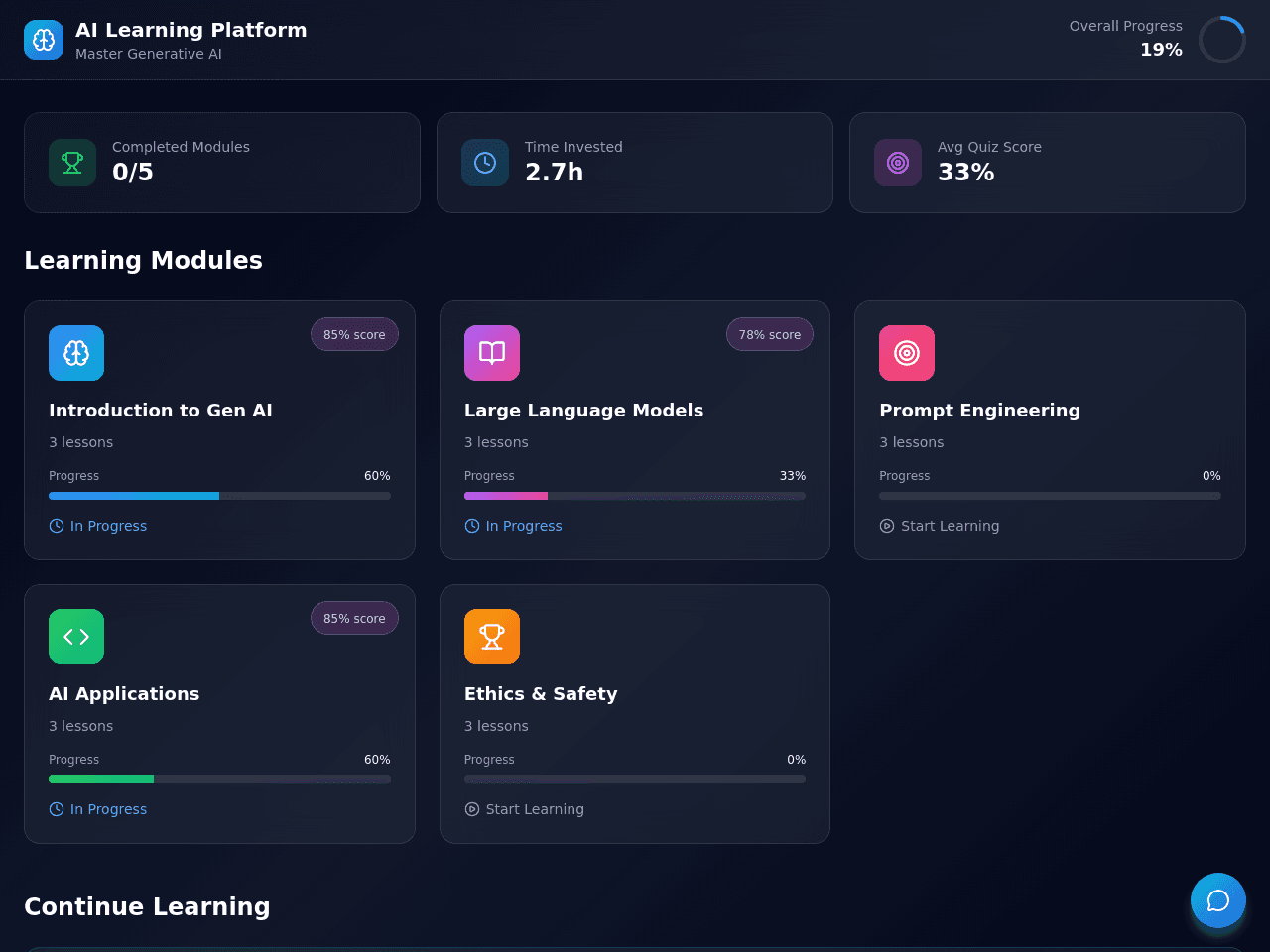Viewport: 1270px width, 952px height.
Task: Click the Master Generative AI subtitle
Action: 149,54
